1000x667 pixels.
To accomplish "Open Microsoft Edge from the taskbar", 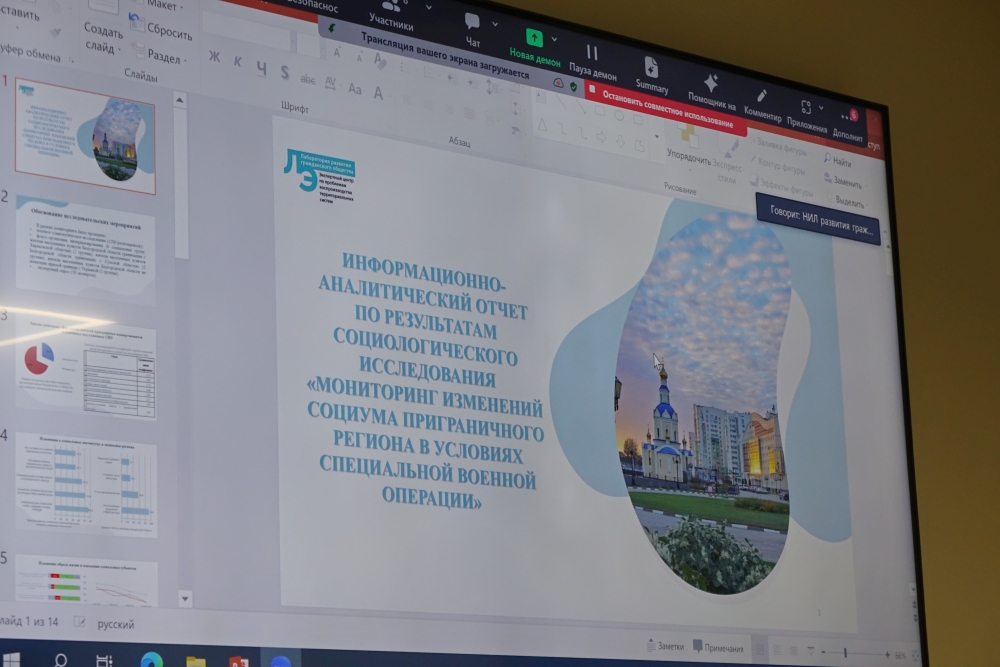I will pos(151,661).
